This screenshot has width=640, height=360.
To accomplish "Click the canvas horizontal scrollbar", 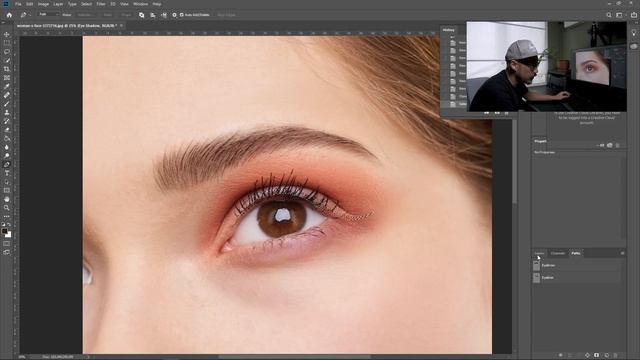I will [294, 357].
